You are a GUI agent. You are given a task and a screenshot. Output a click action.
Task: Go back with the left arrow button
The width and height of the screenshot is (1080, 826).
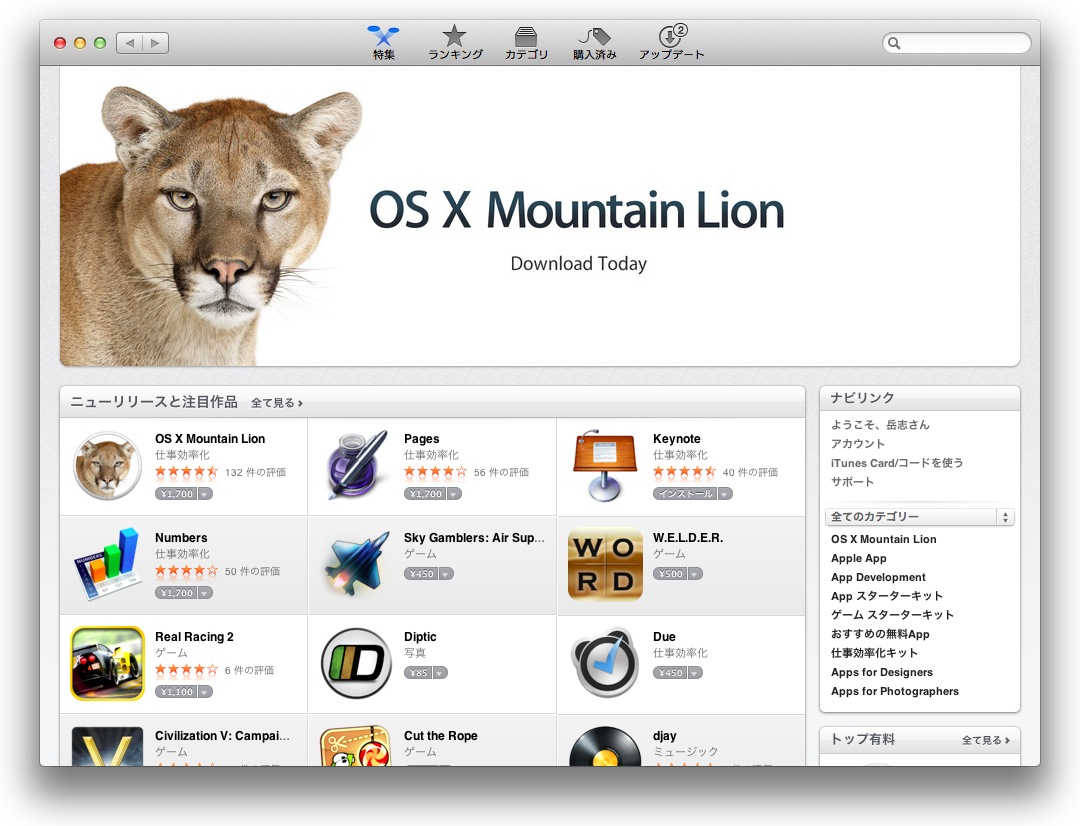130,43
